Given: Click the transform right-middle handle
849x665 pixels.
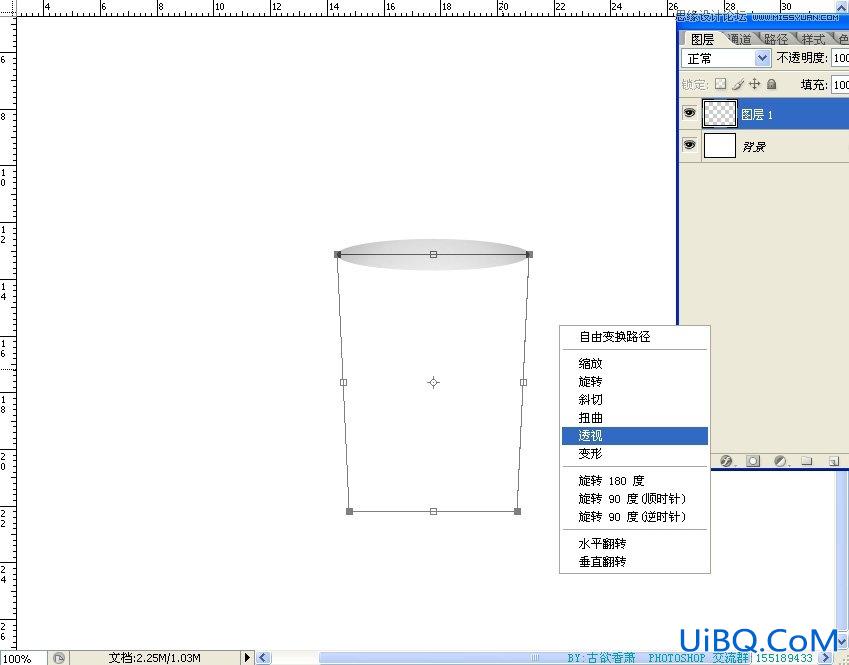Looking at the screenshot, I should [524, 382].
